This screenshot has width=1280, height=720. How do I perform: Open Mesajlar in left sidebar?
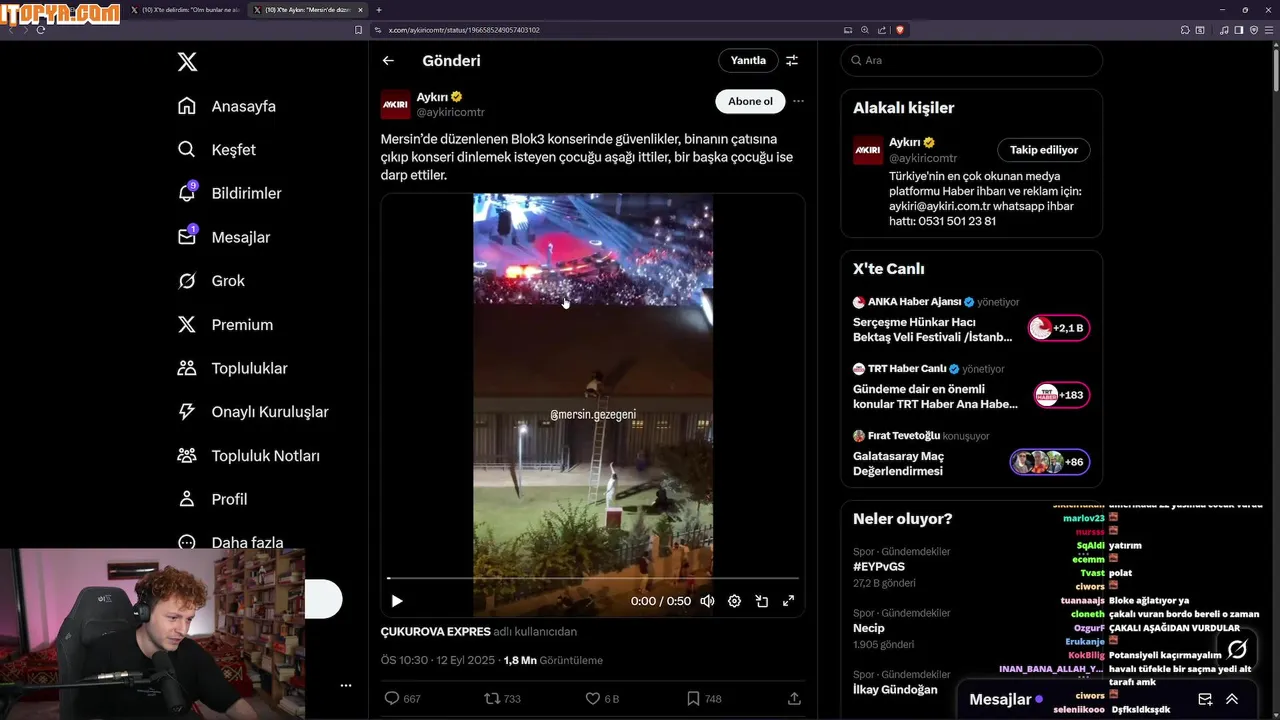pos(224,237)
